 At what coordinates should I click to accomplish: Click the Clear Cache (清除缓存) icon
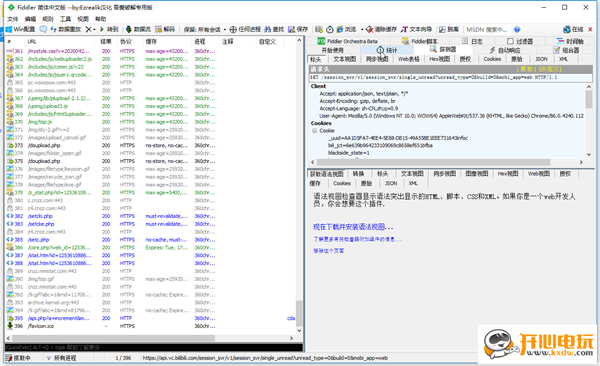pyautogui.click(x=369, y=29)
